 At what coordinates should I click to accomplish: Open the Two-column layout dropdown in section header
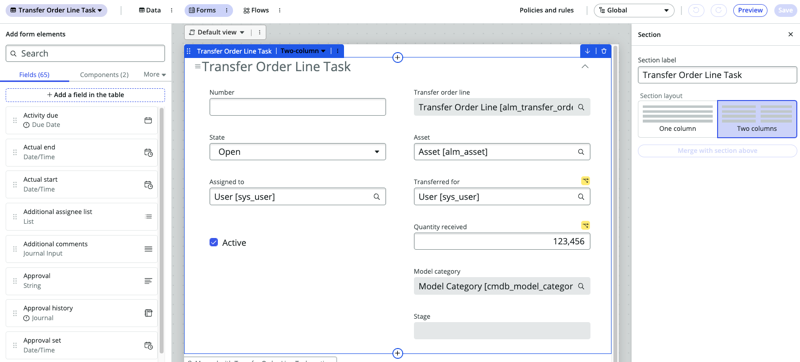coord(303,51)
